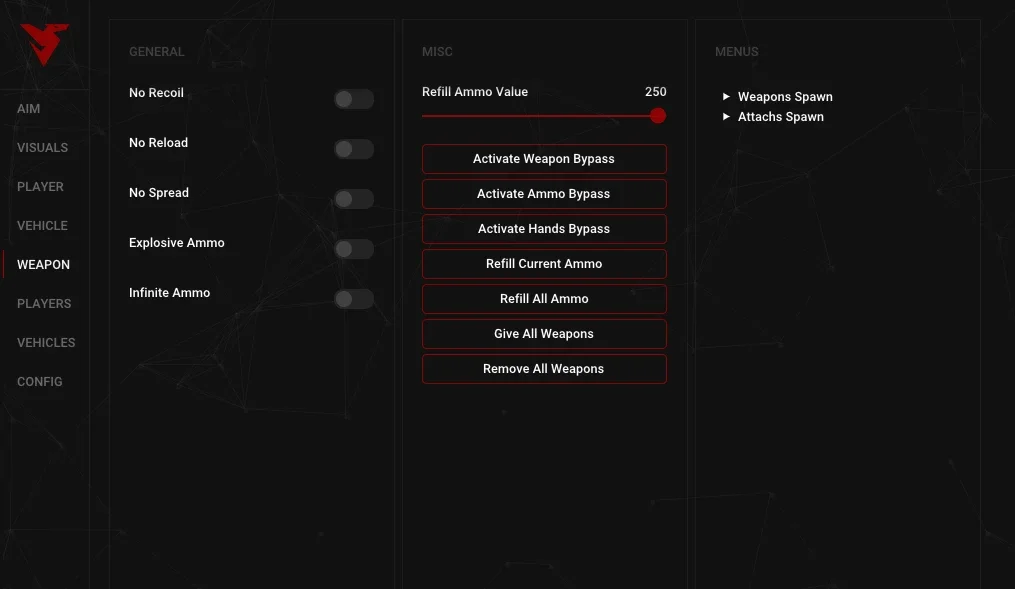Click the red logo icon at top of sidebar
This screenshot has height=589, width=1015.
coord(44,44)
